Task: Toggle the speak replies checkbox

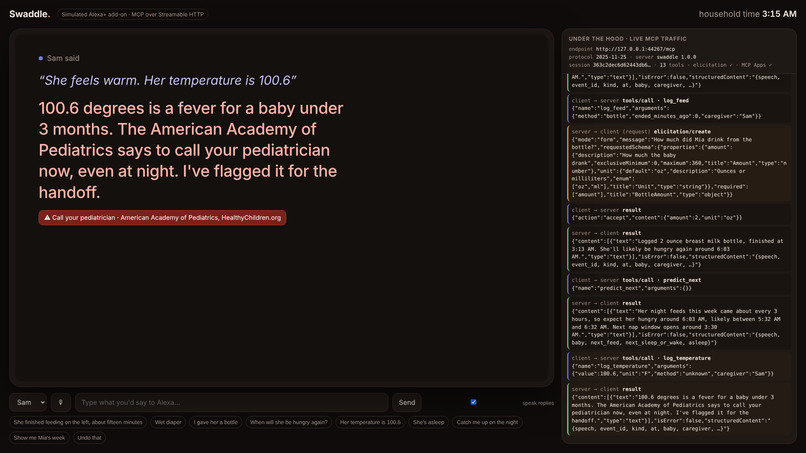Action: [473, 402]
